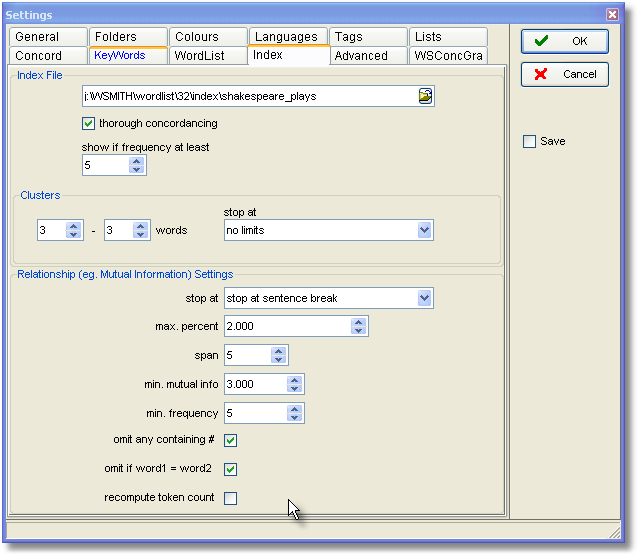The image size is (639, 557).
Task: Increase second cluster words value
Action: 141,226
